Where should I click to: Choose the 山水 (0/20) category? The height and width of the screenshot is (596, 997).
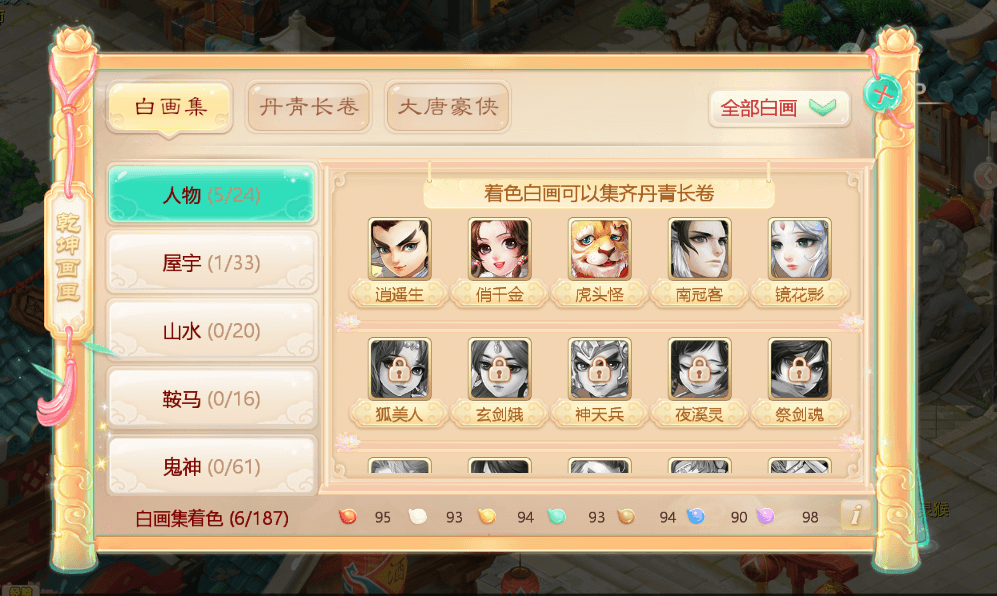(x=212, y=331)
